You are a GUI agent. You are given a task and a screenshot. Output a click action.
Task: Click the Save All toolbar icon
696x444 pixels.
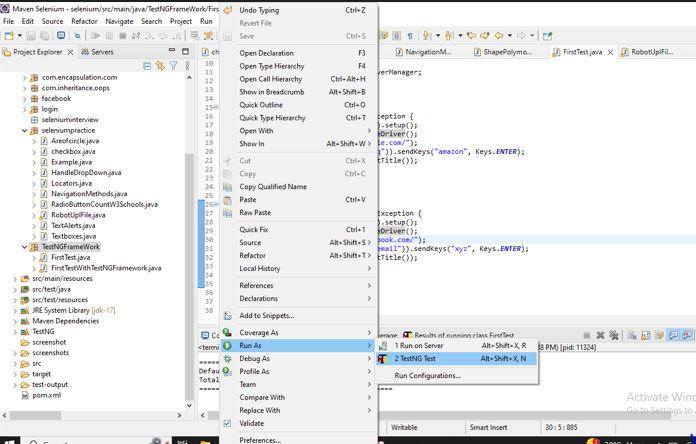pyautogui.click(x=44, y=36)
